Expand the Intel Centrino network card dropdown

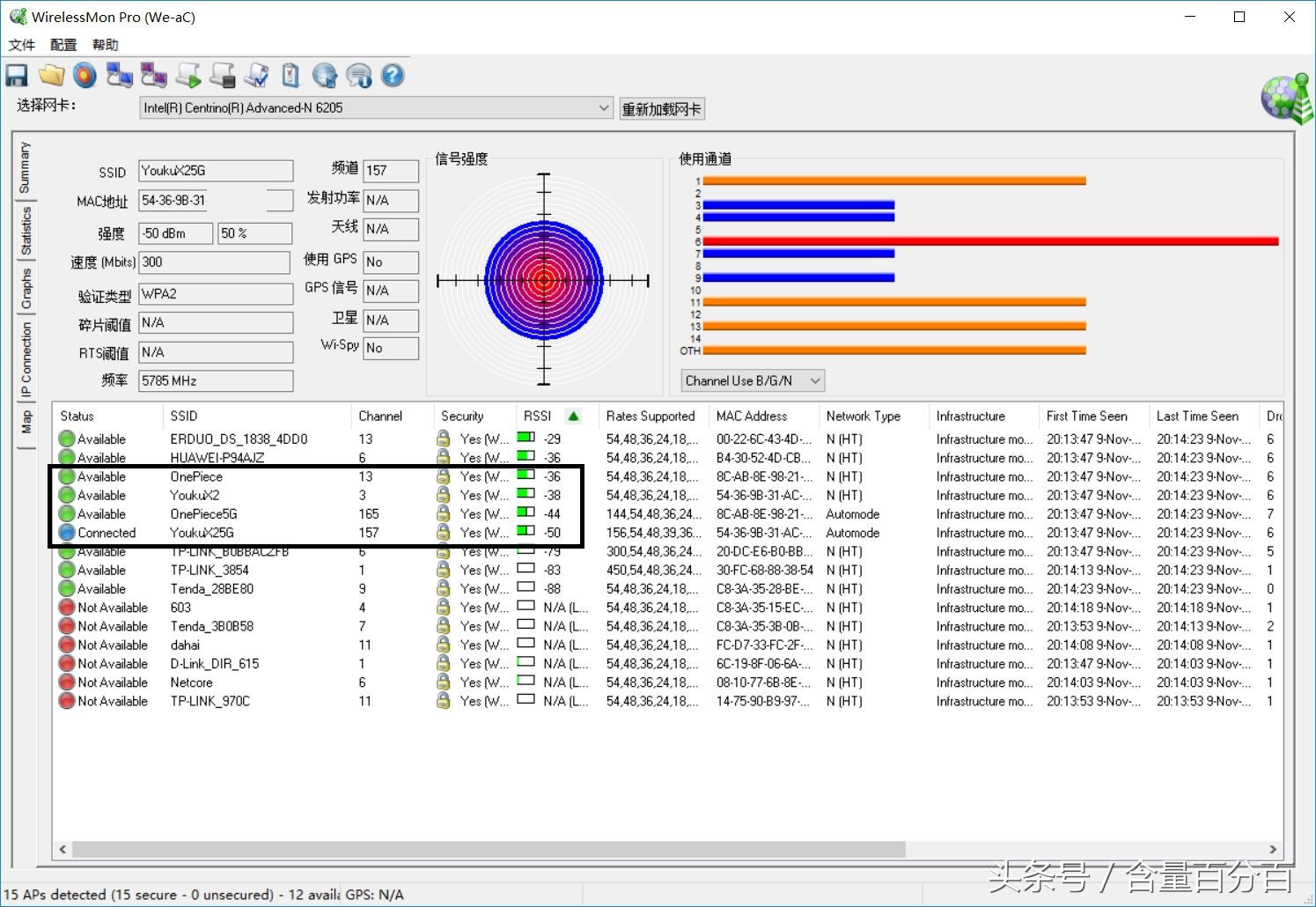pos(603,108)
